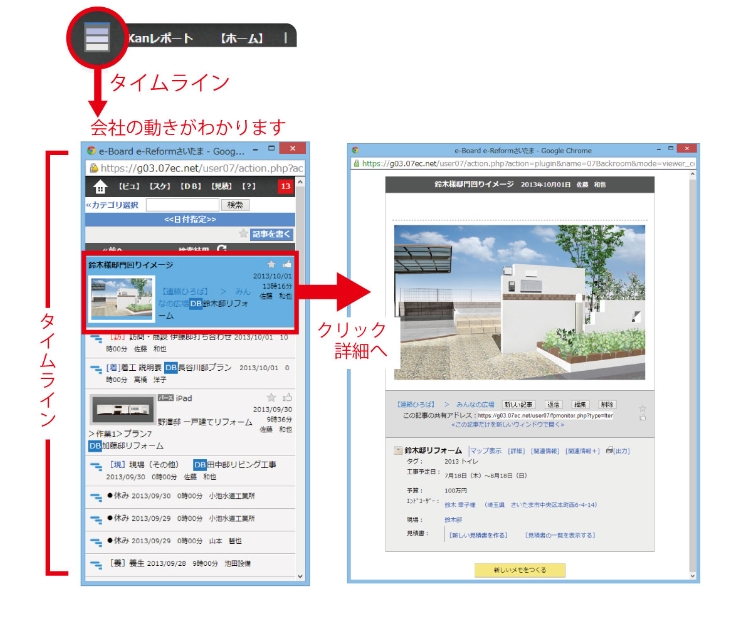The height and width of the screenshot is (619, 740).
Task: Go to home via the house icon
Action: [98, 186]
